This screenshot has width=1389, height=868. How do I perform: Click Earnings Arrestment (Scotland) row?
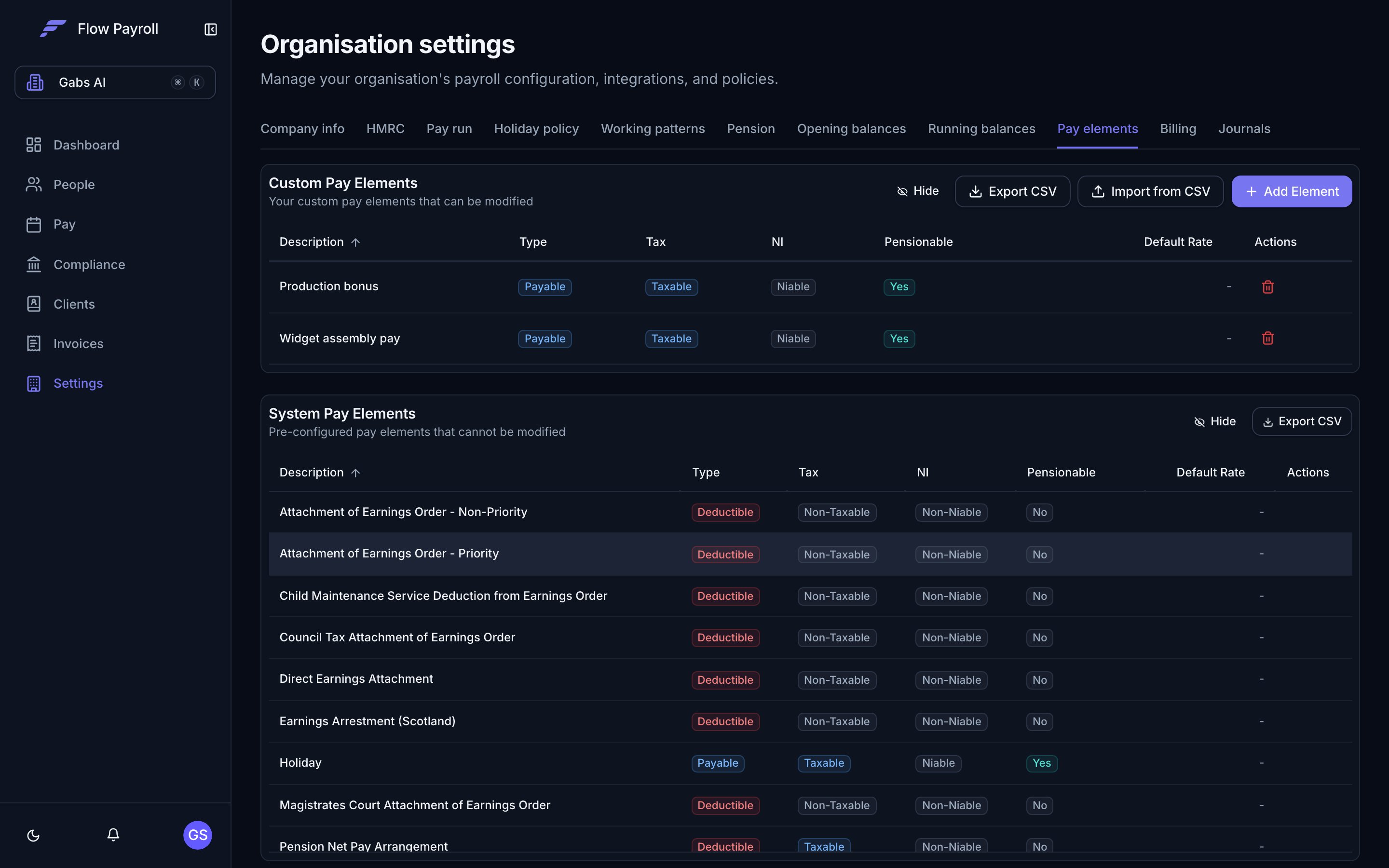coord(810,721)
